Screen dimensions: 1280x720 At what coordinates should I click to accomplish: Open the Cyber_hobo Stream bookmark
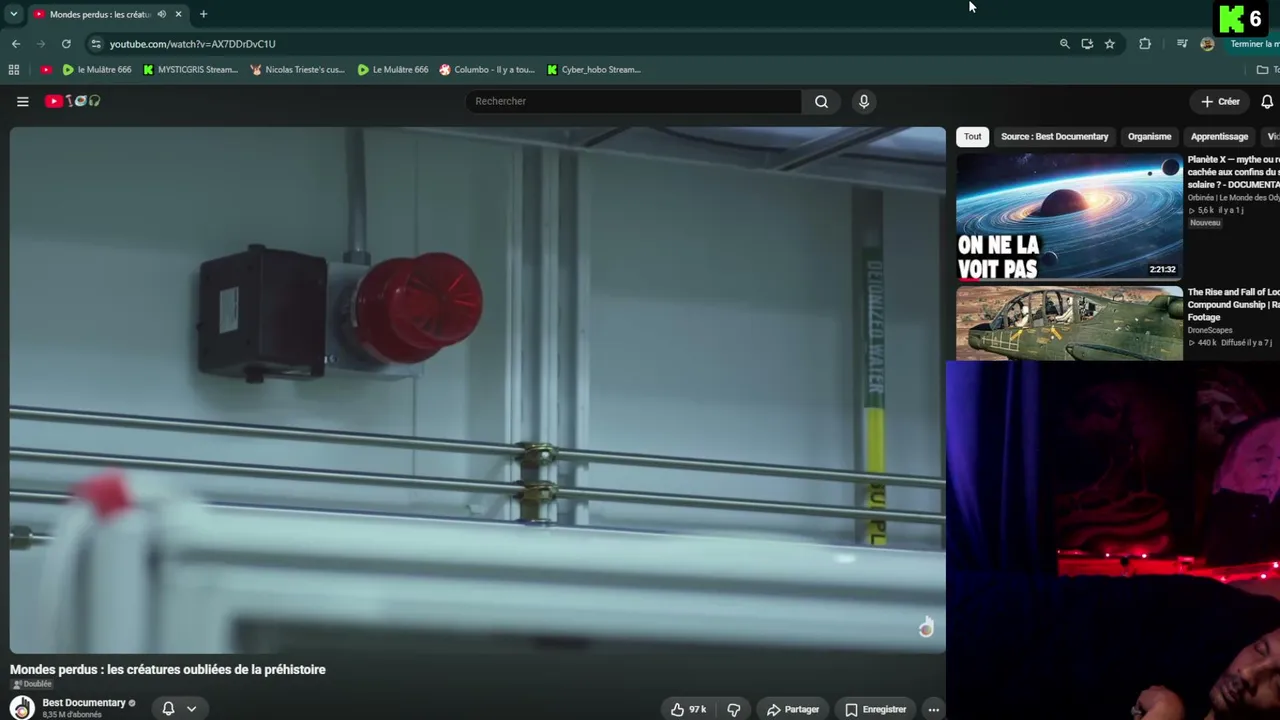[593, 70]
